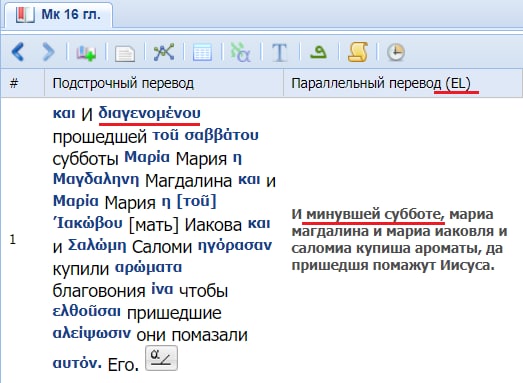523x383 pixels.
Task: Click the Greek alpha word-analysis icon
Action: (241, 52)
